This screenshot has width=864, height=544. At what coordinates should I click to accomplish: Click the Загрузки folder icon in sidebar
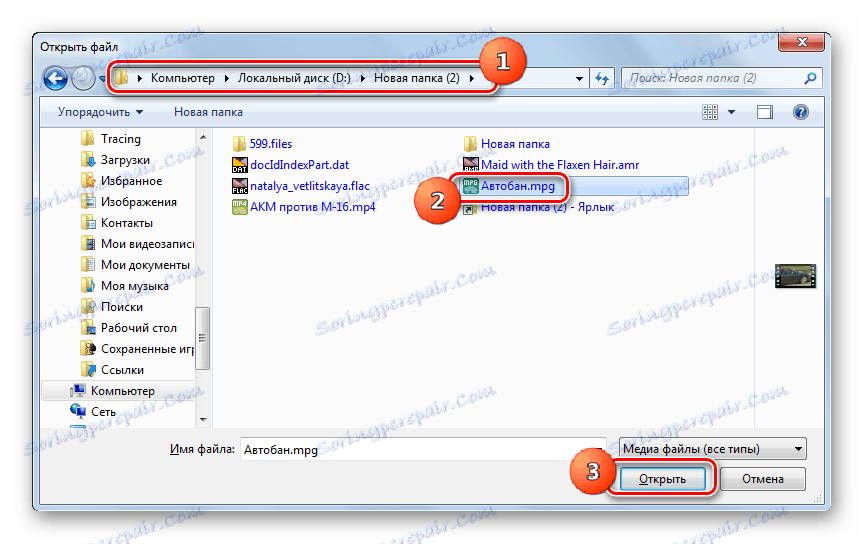point(87,159)
